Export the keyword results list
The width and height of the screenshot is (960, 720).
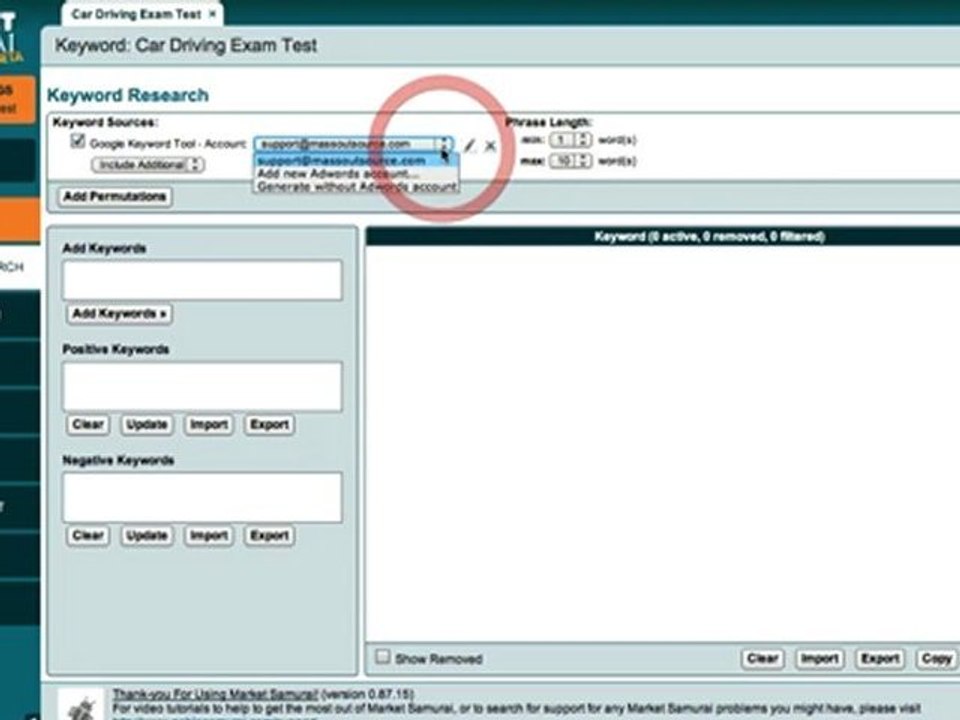pyautogui.click(x=880, y=659)
